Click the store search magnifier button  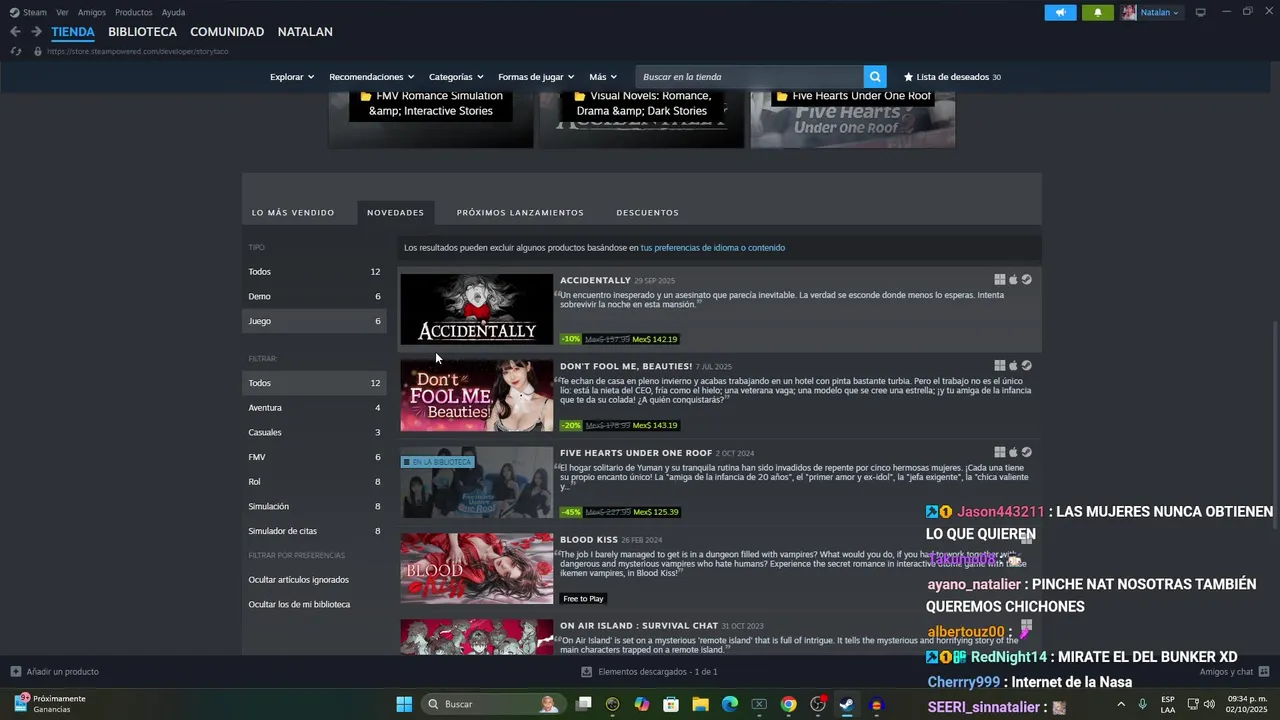point(875,77)
